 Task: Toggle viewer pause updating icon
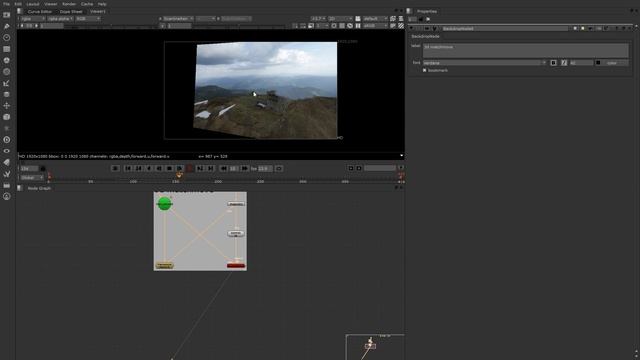point(358,26)
